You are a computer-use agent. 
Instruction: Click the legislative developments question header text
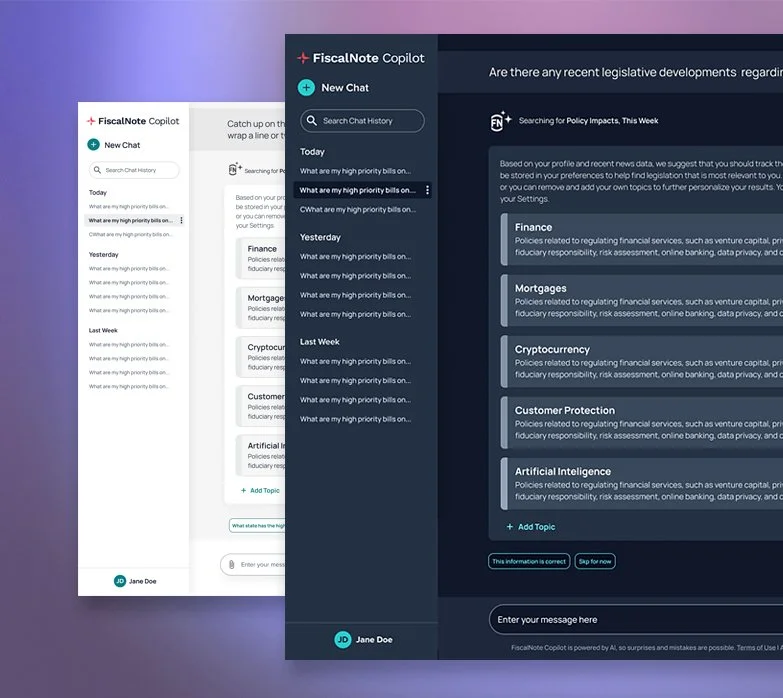click(x=636, y=72)
